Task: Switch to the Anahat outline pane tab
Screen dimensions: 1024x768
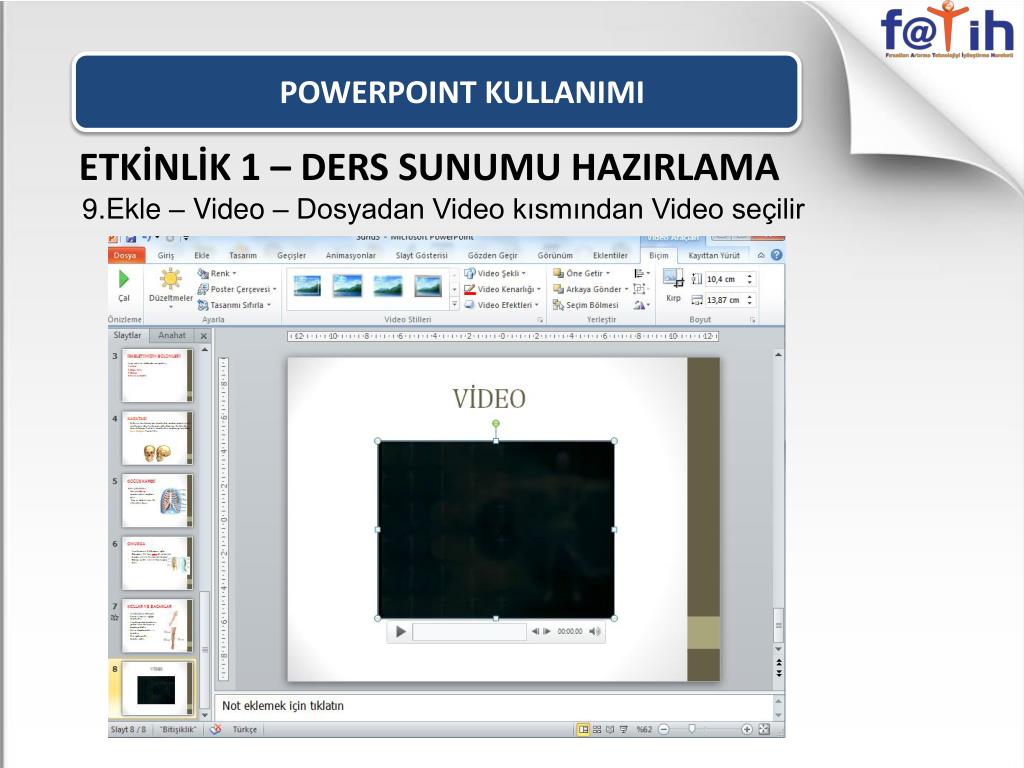Action: [x=172, y=335]
